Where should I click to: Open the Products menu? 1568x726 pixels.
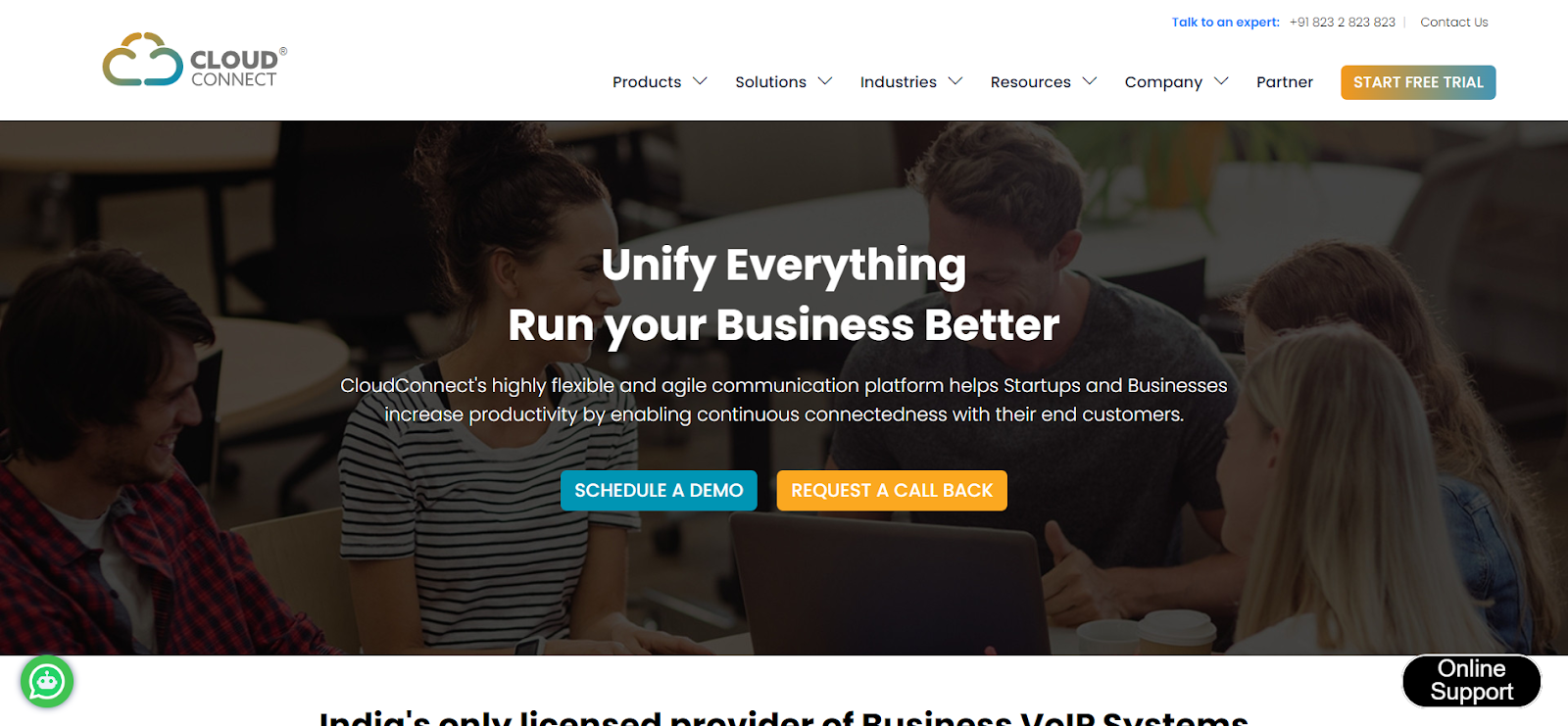pyautogui.click(x=647, y=82)
